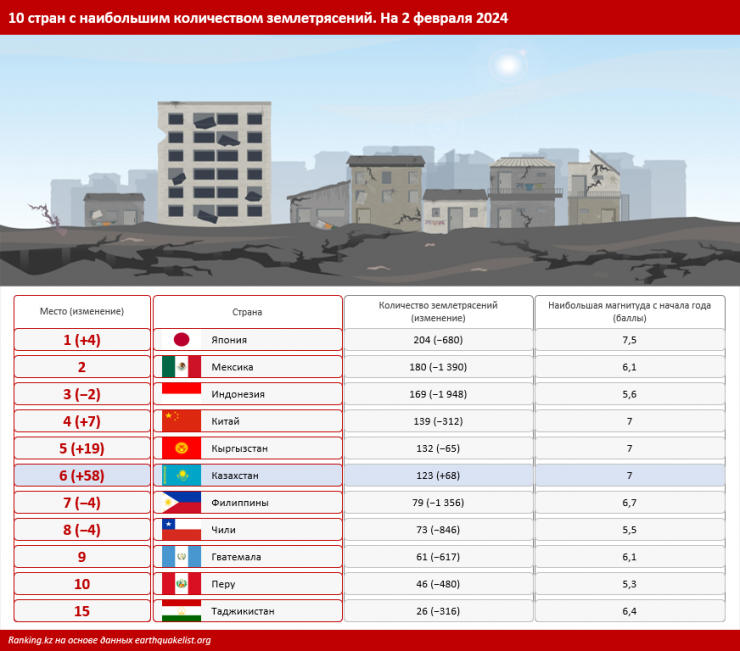
Task: Click the 'Наибольшая магнитуда' column header
Action: 629,311
